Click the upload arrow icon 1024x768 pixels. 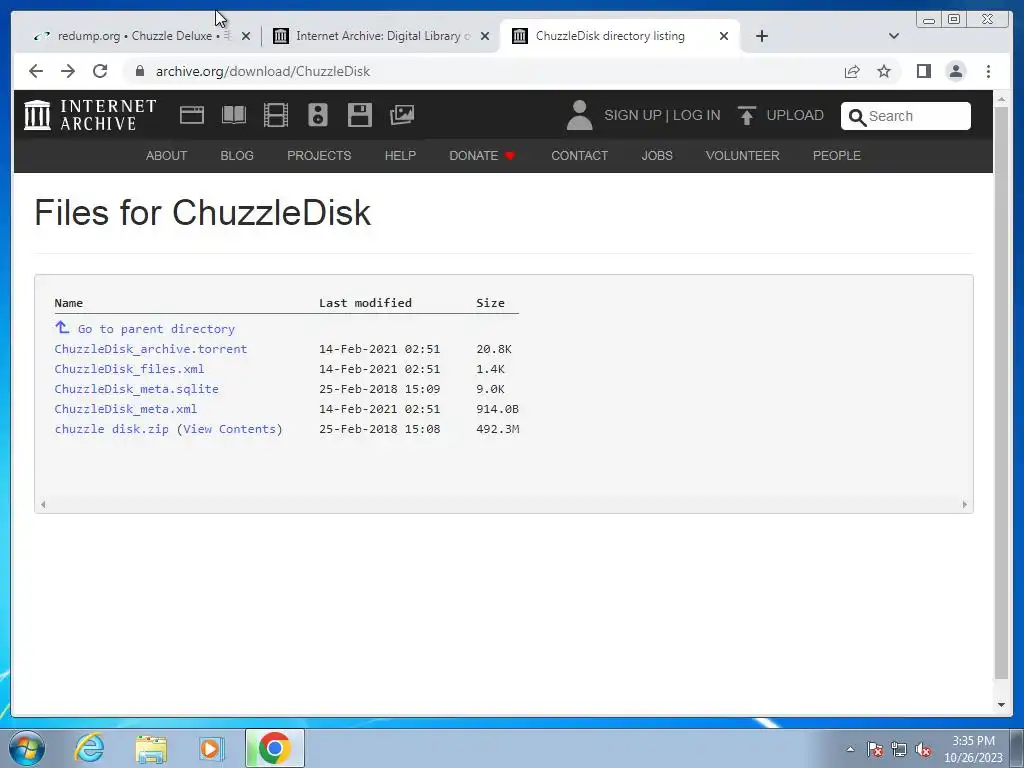pyautogui.click(x=746, y=115)
